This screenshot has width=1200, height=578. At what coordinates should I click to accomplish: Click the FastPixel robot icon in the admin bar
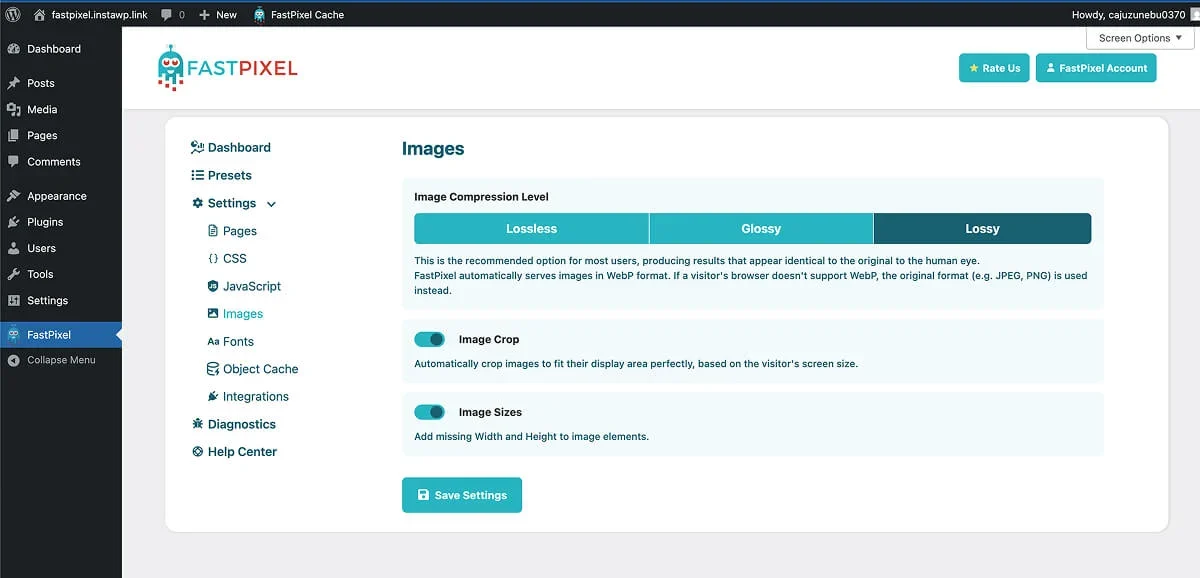pyautogui.click(x=260, y=14)
